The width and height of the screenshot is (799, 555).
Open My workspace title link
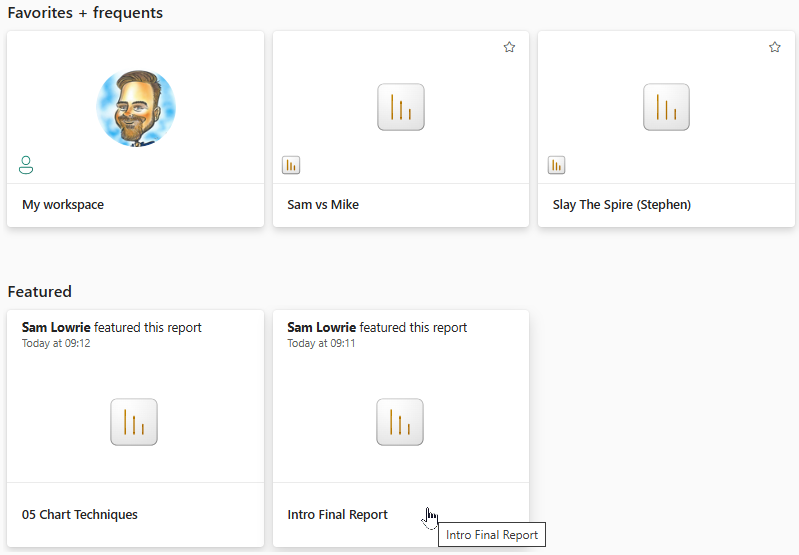coord(63,205)
